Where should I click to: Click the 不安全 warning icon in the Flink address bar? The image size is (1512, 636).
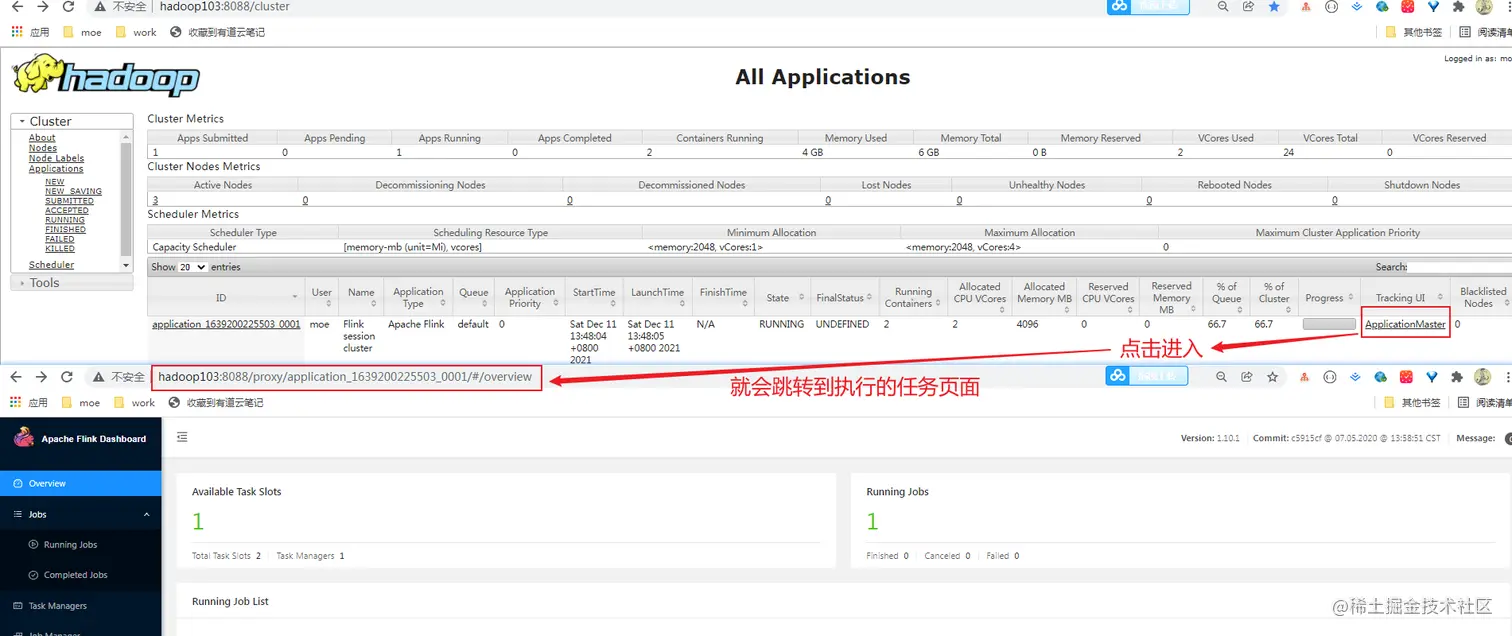click(x=98, y=377)
